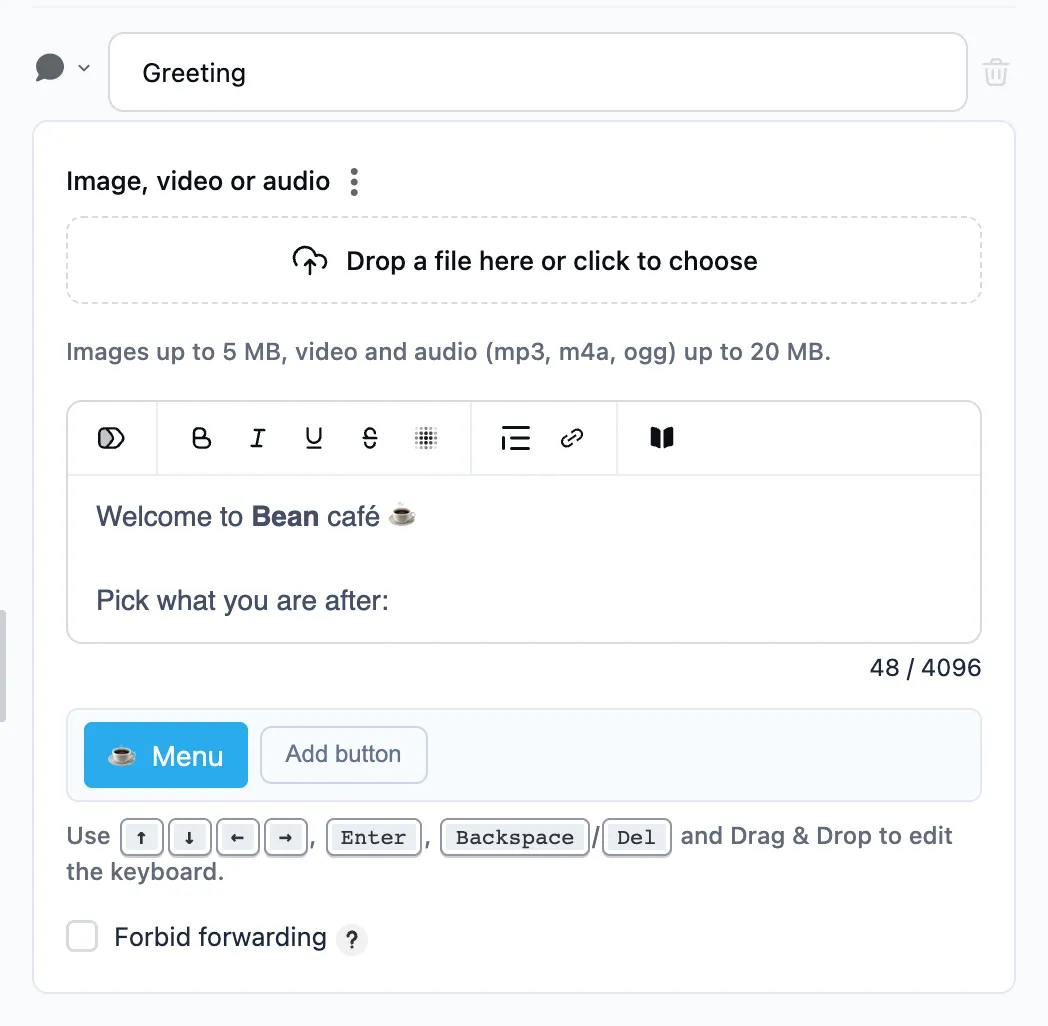The height and width of the screenshot is (1026, 1048).
Task: Click the Image, video or audio label
Action: tap(198, 181)
